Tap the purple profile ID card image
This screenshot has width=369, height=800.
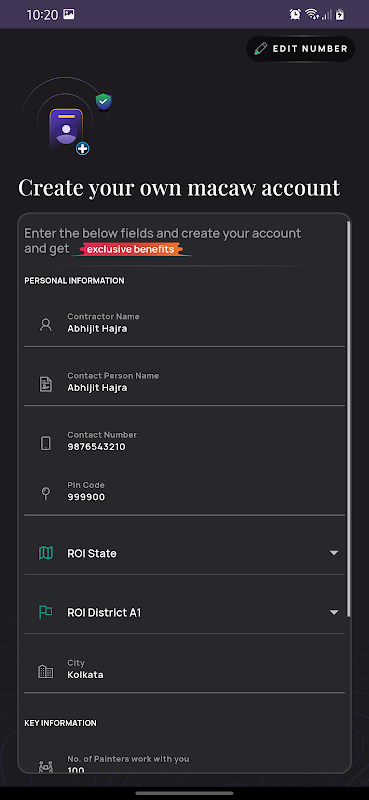[66, 129]
